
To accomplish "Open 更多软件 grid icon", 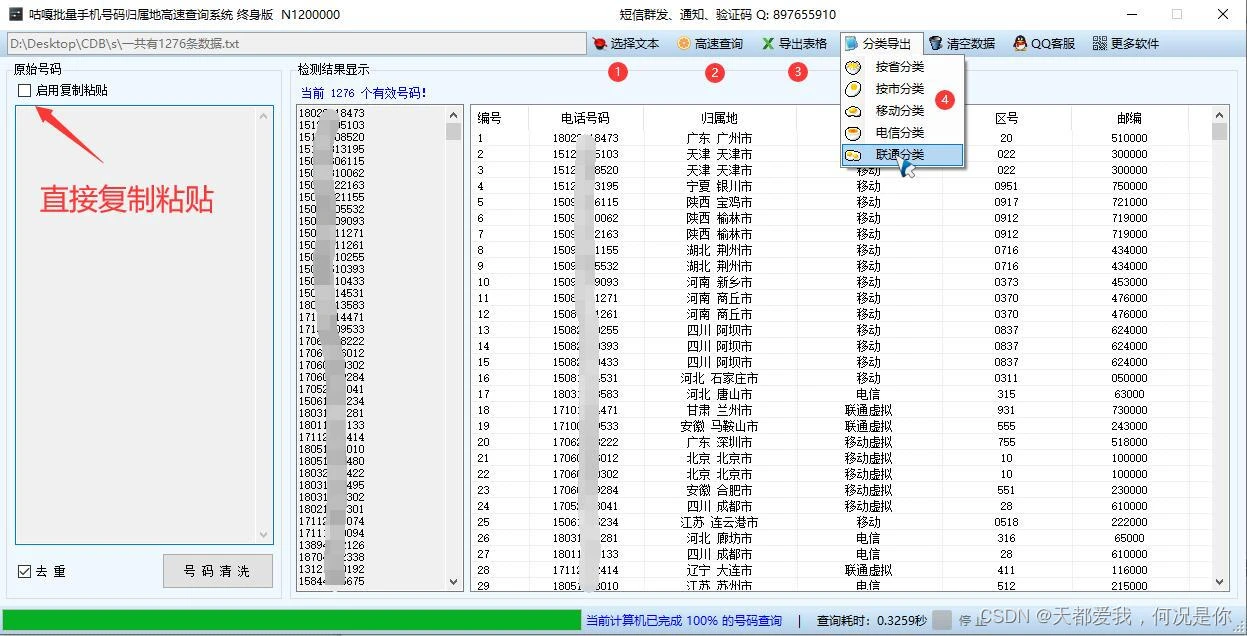I will [x=1100, y=44].
